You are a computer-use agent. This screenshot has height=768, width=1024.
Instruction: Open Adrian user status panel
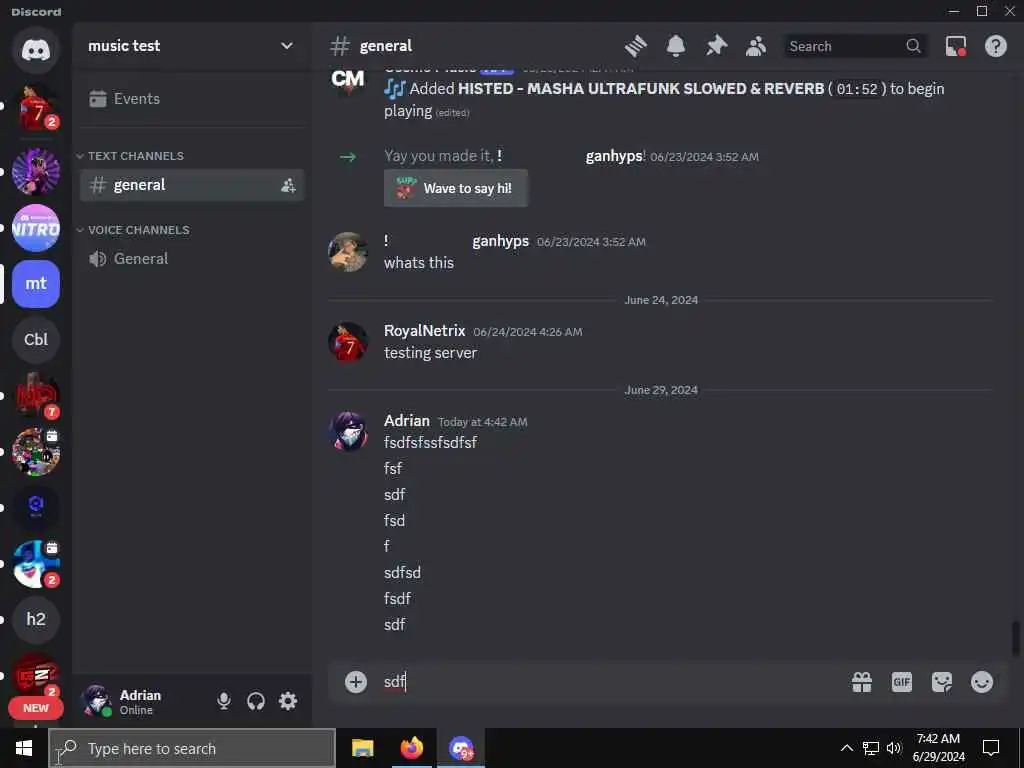coord(140,701)
